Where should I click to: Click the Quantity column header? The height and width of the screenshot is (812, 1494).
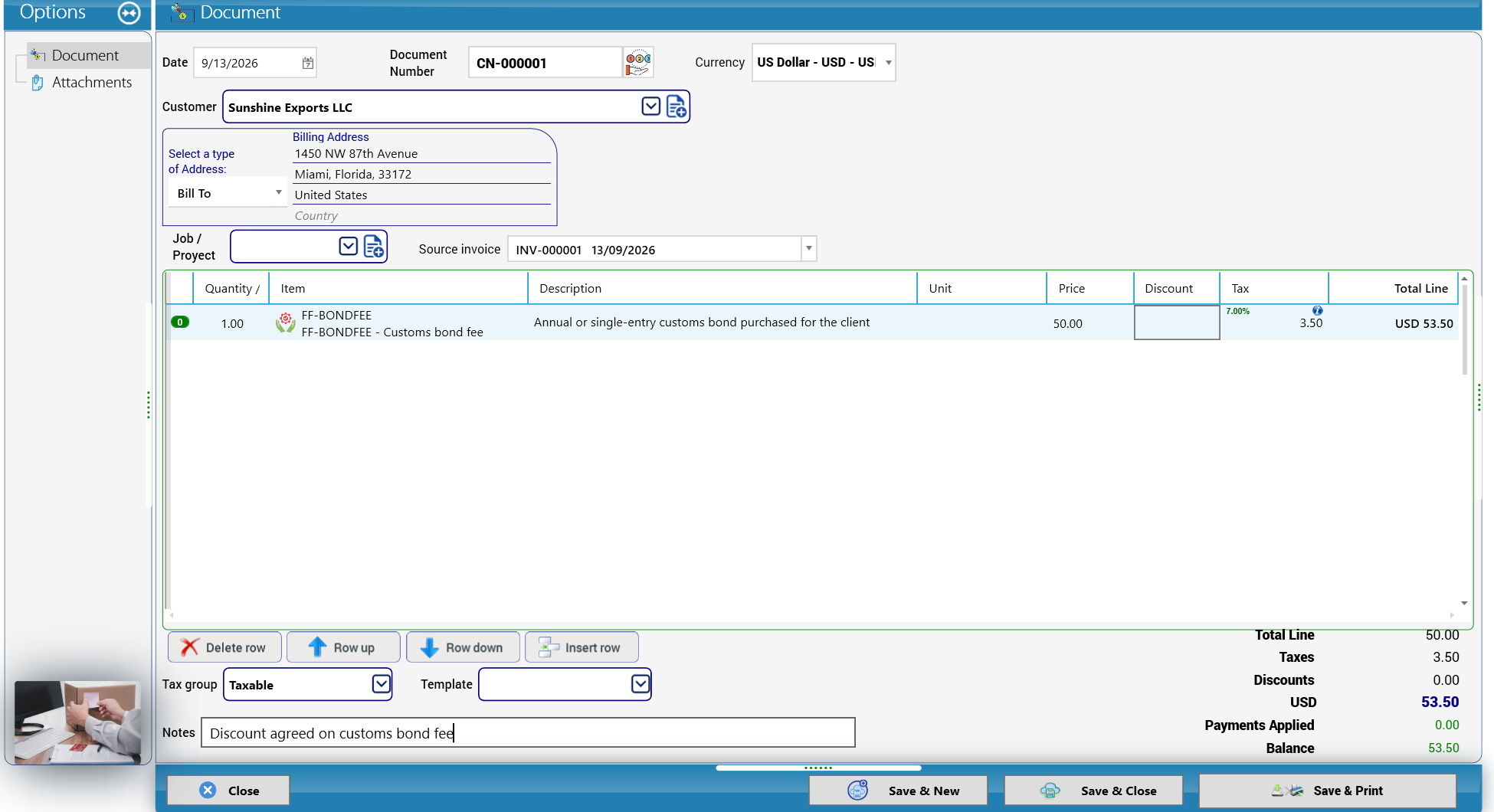tap(231, 289)
